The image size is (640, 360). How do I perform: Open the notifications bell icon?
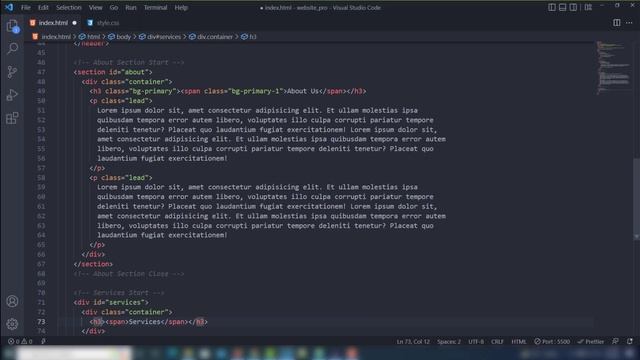pos(630,342)
